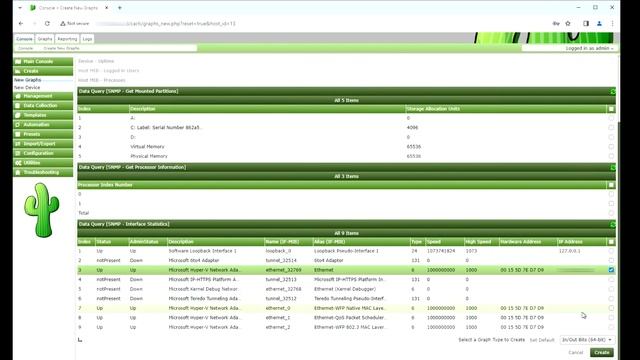
Task: Uncheck the ethernet_32769 interface row checkbox
Action: [611, 270]
